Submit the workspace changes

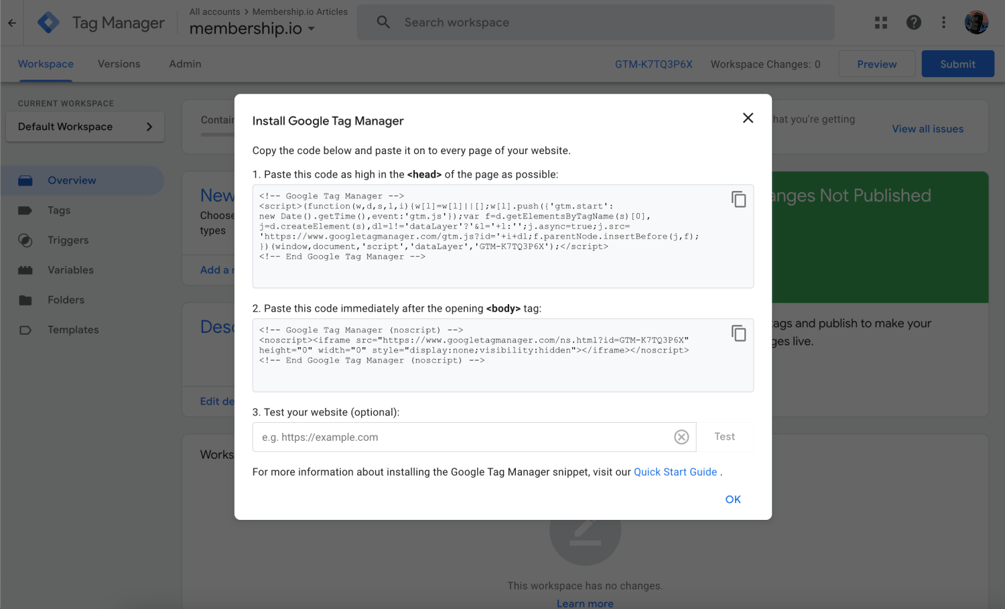(x=957, y=63)
